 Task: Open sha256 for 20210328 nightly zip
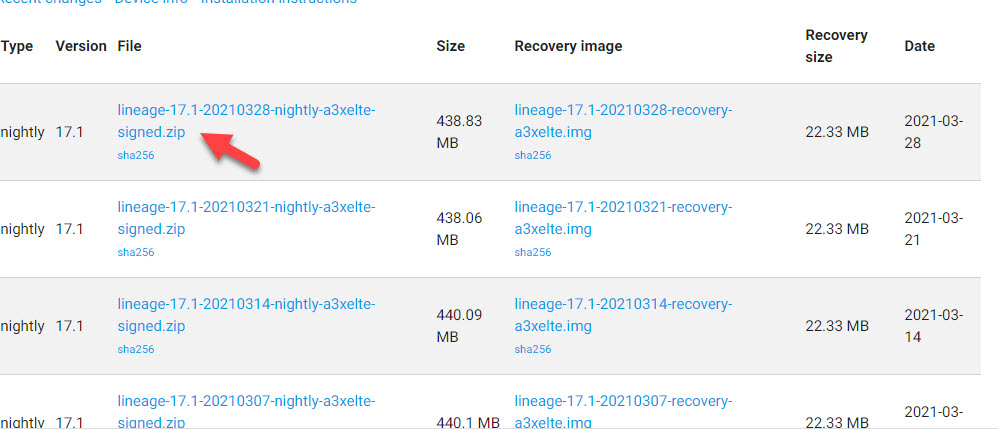[136, 155]
